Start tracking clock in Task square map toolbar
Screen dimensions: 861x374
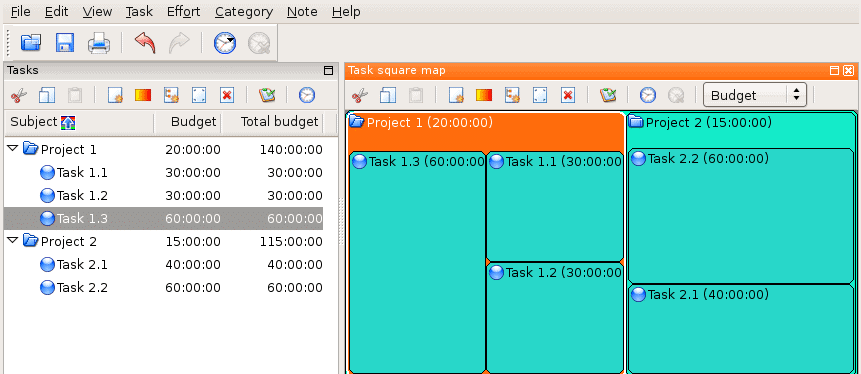coord(648,96)
